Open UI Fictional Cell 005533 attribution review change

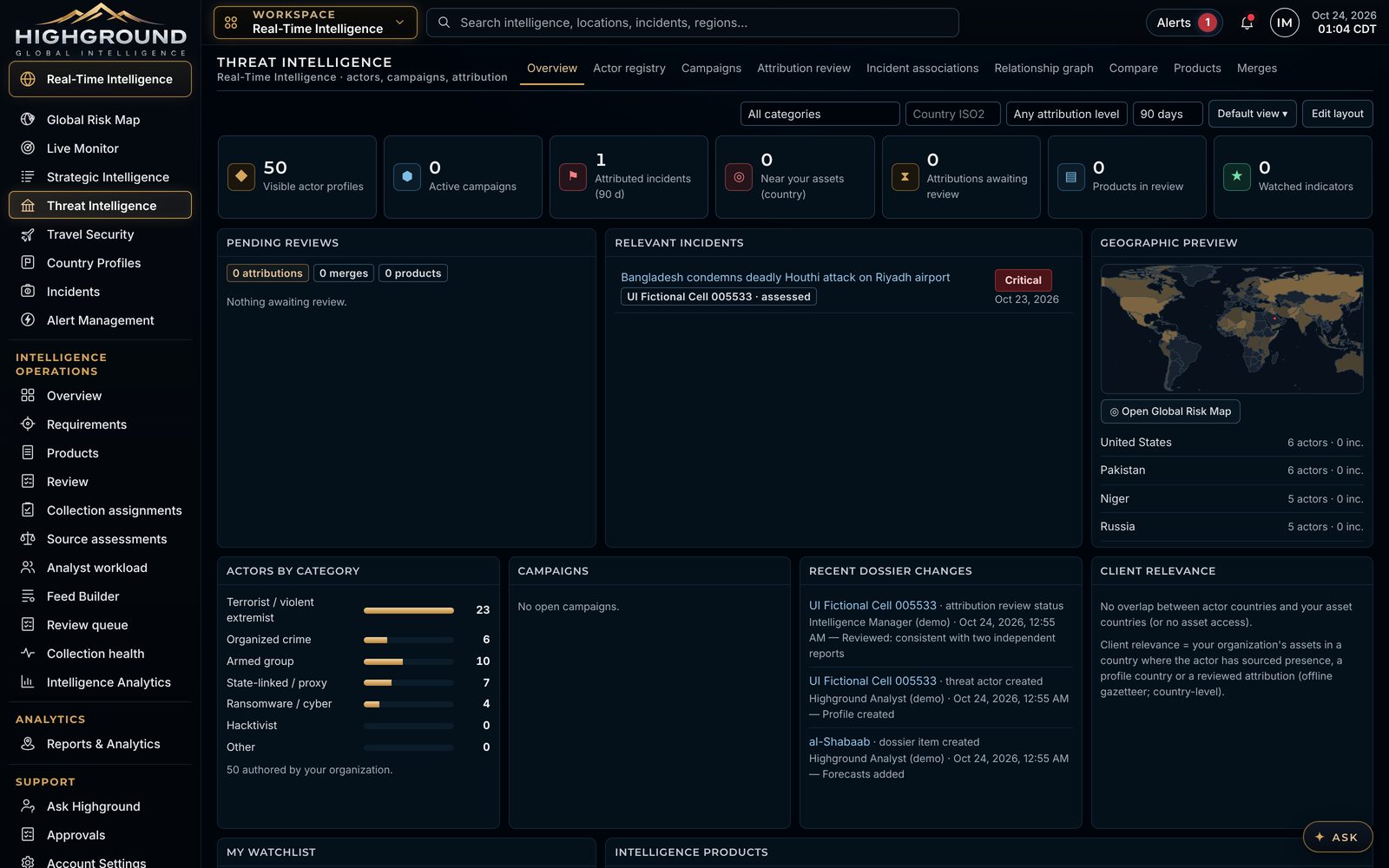point(872,606)
